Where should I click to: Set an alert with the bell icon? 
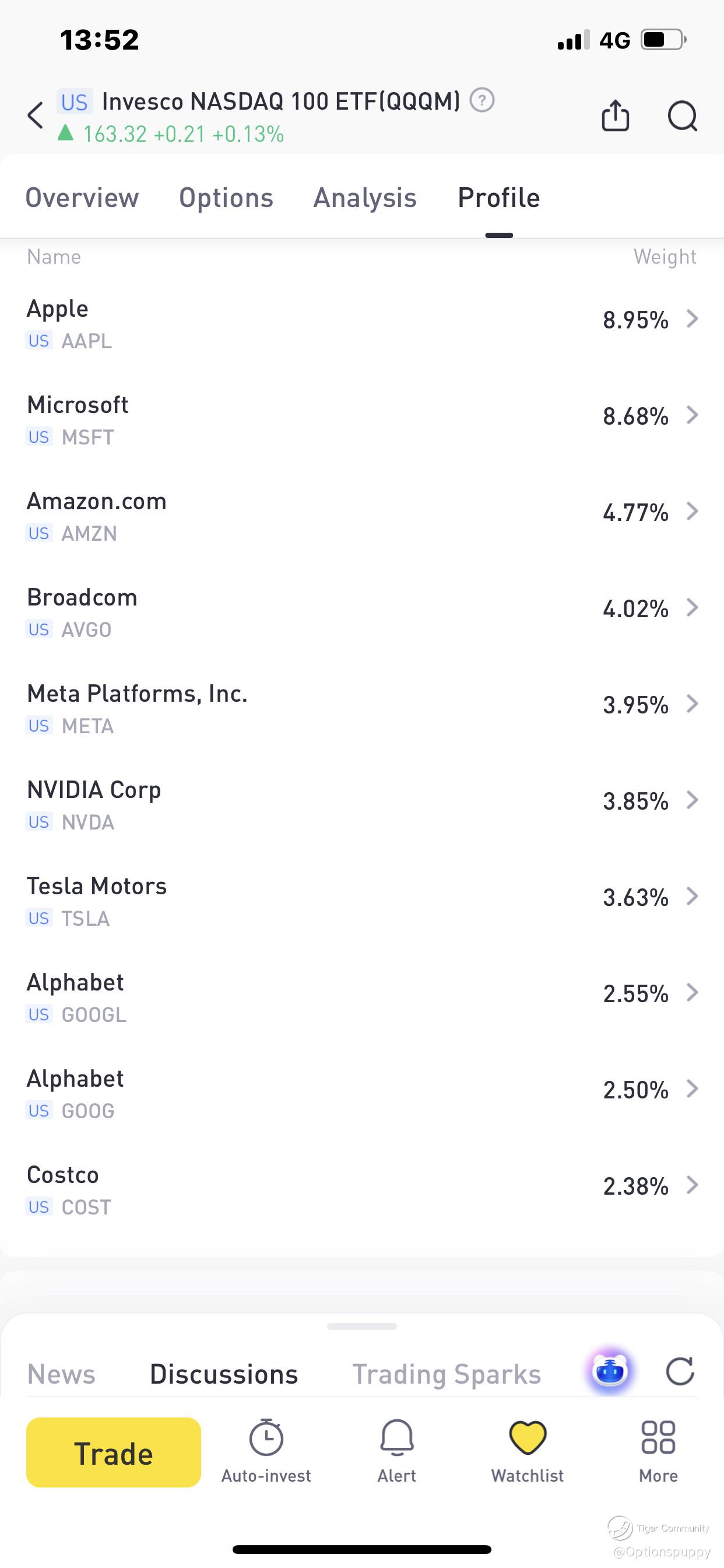pyautogui.click(x=396, y=1438)
